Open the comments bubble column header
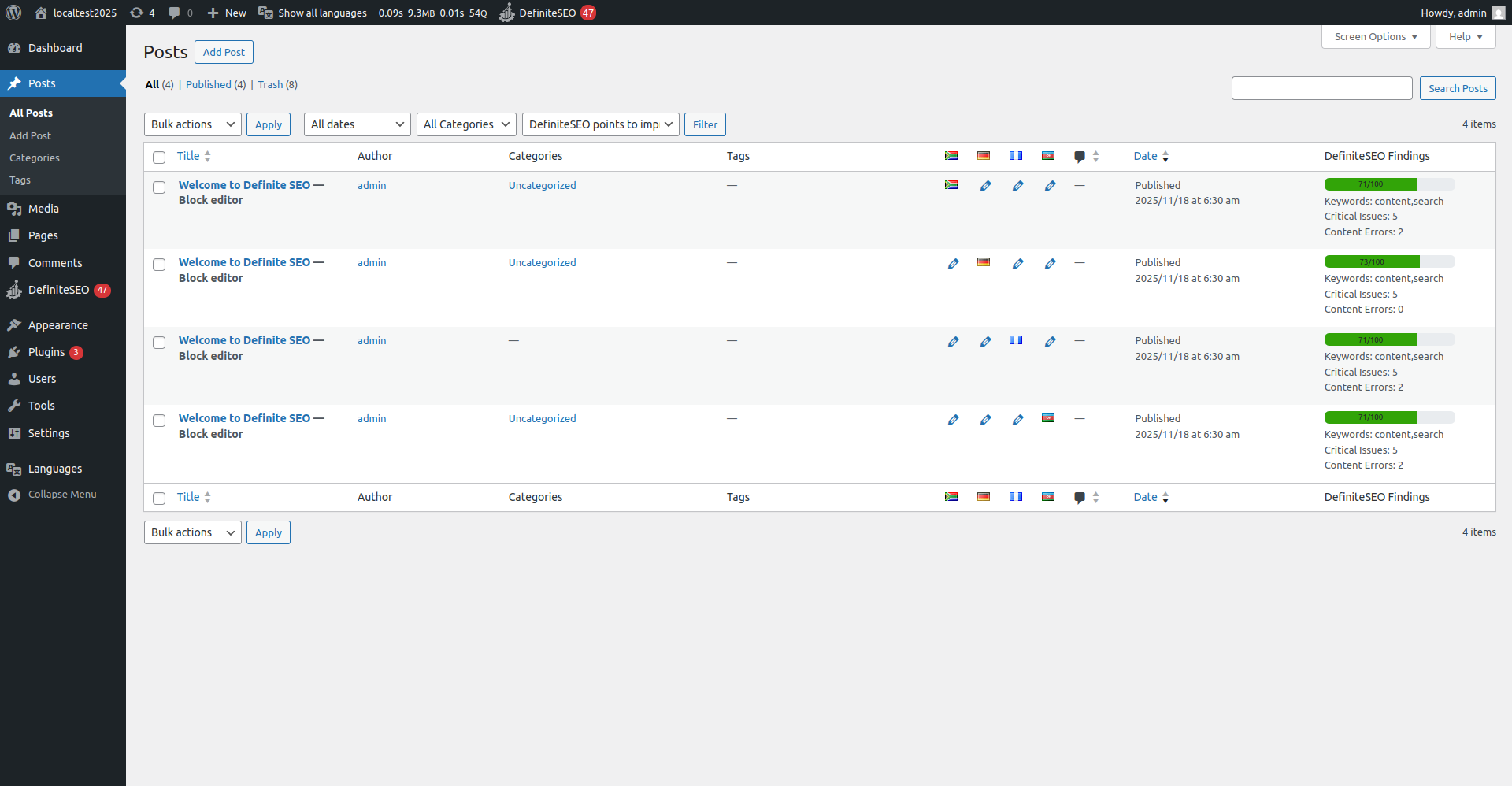This screenshot has width=1512, height=786. (x=1079, y=156)
